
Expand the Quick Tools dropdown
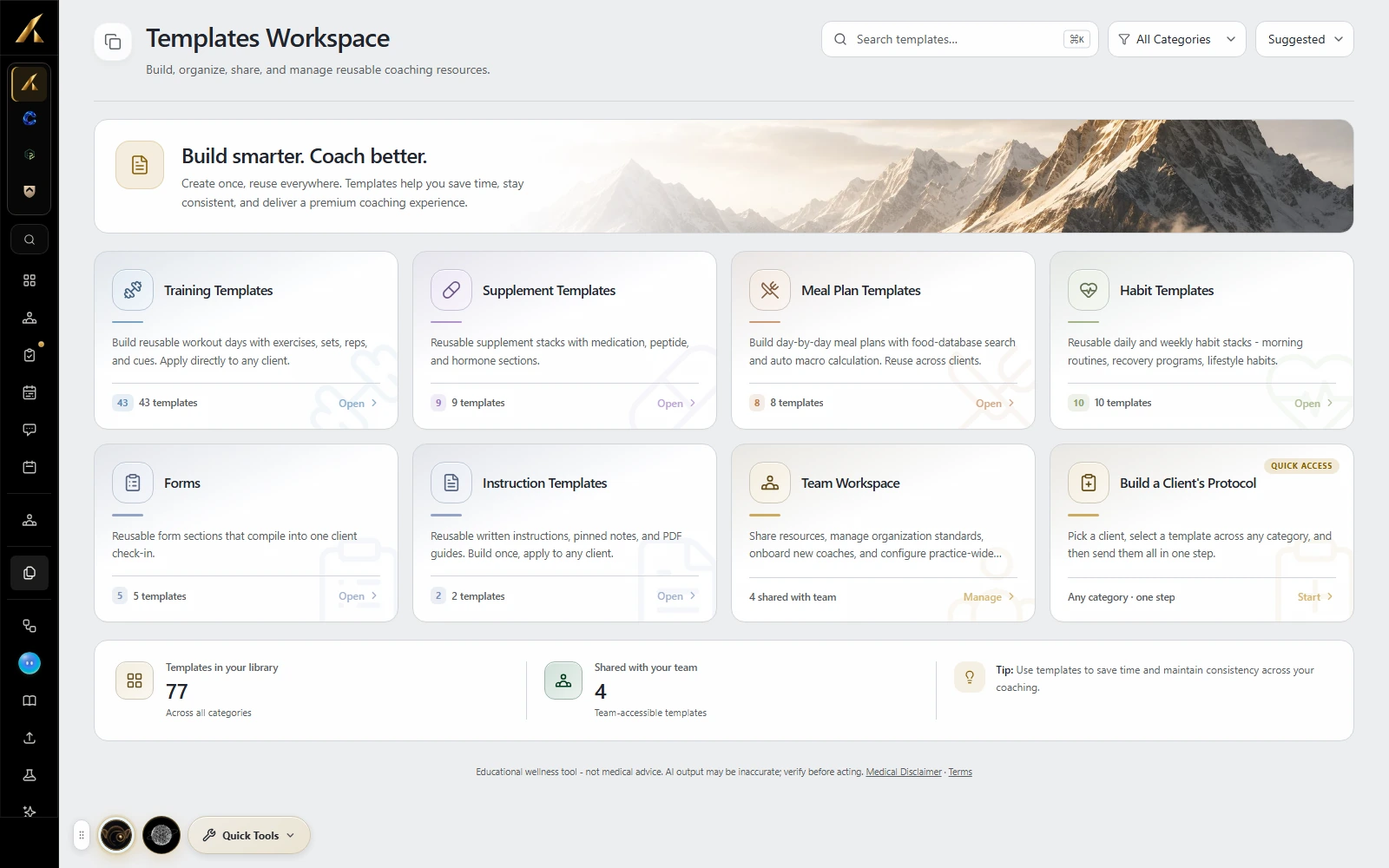[249, 835]
